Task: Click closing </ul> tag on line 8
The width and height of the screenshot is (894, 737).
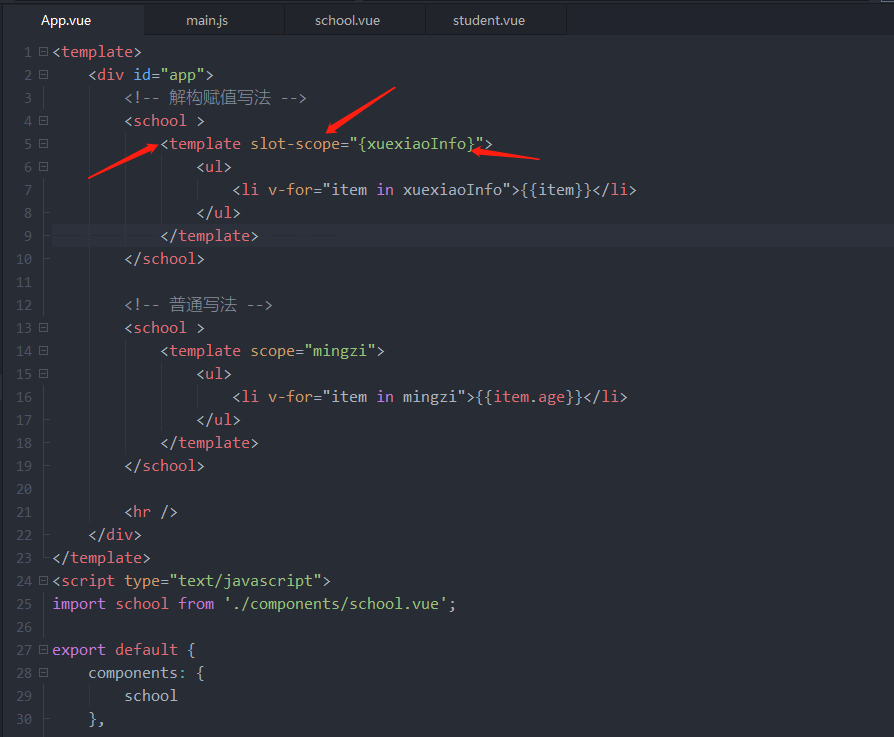Action: click(218, 213)
